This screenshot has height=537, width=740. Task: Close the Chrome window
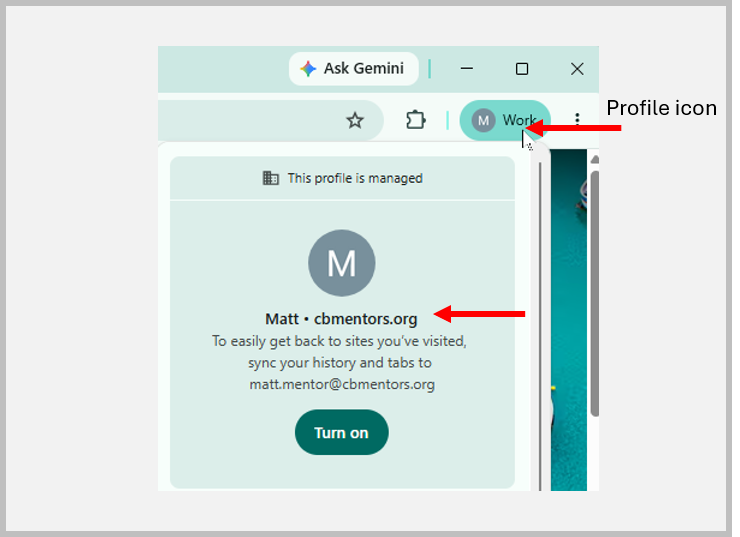pyautogui.click(x=577, y=69)
